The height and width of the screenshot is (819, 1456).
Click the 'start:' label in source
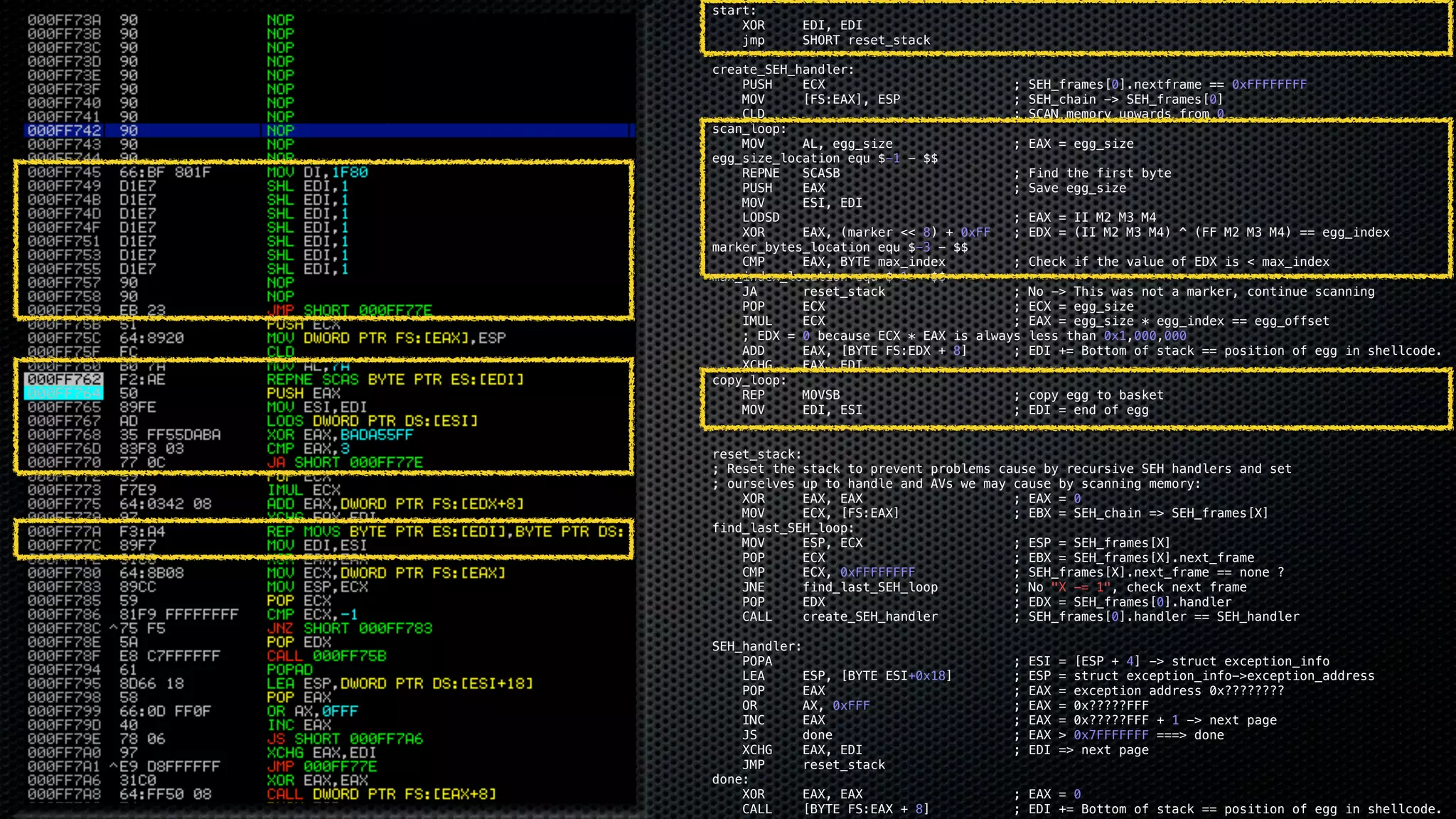tap(734, 11)
